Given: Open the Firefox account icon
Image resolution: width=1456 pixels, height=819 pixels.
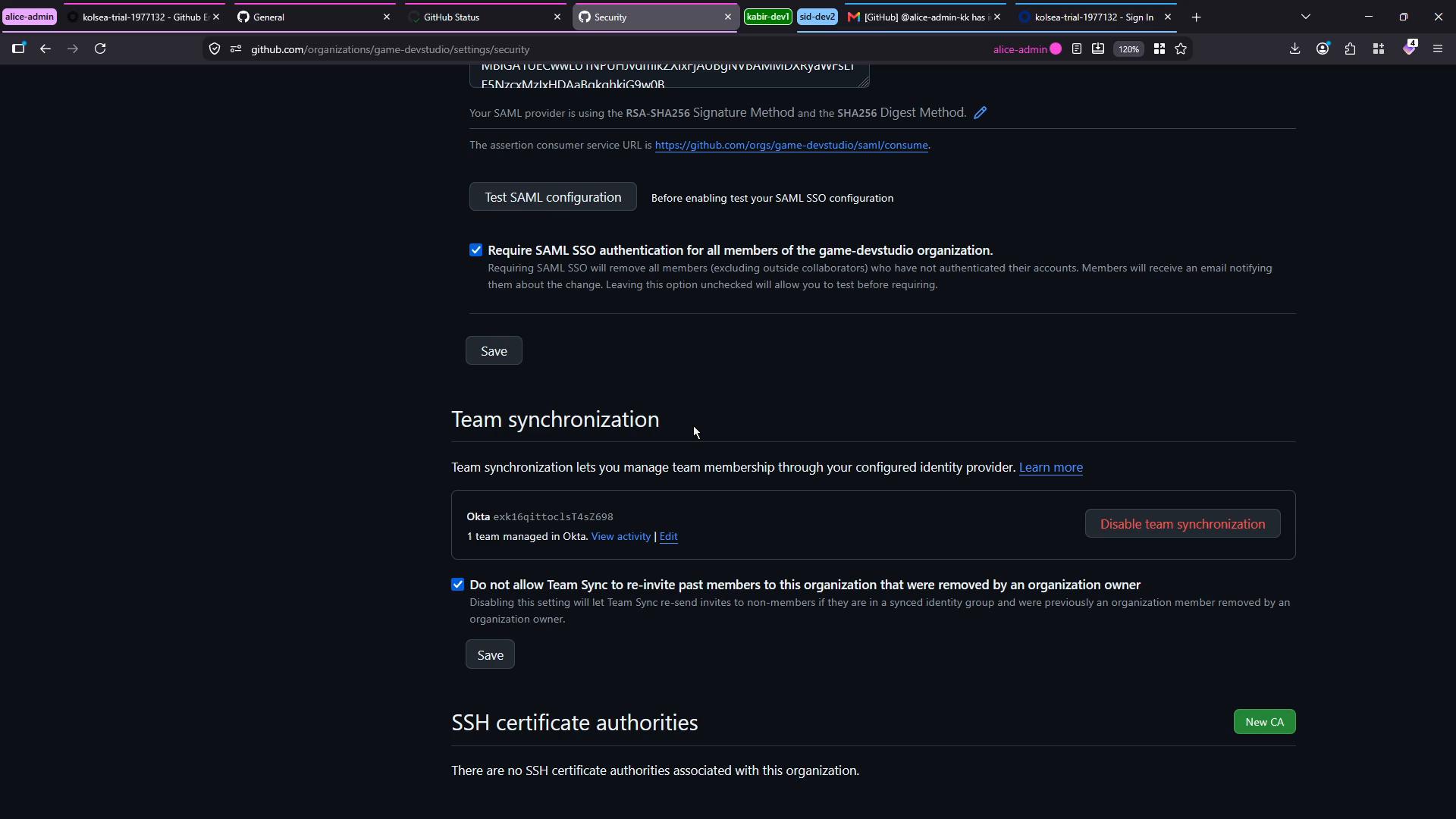Looking at the screenshot, I should (1323, 49).
